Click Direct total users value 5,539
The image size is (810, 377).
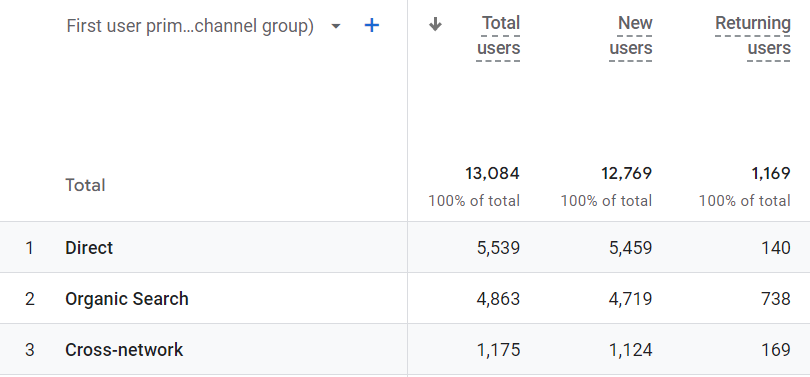click(498, 248)
